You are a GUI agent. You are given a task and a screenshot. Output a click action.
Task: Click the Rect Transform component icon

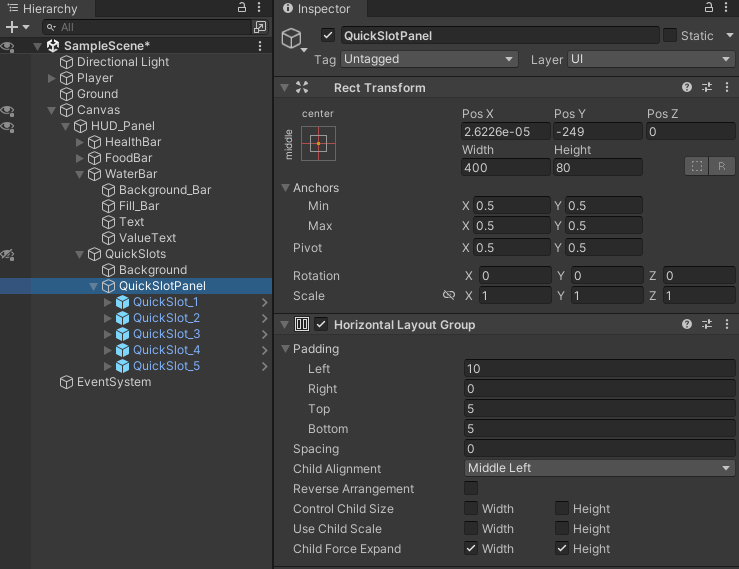pos(302,87)
